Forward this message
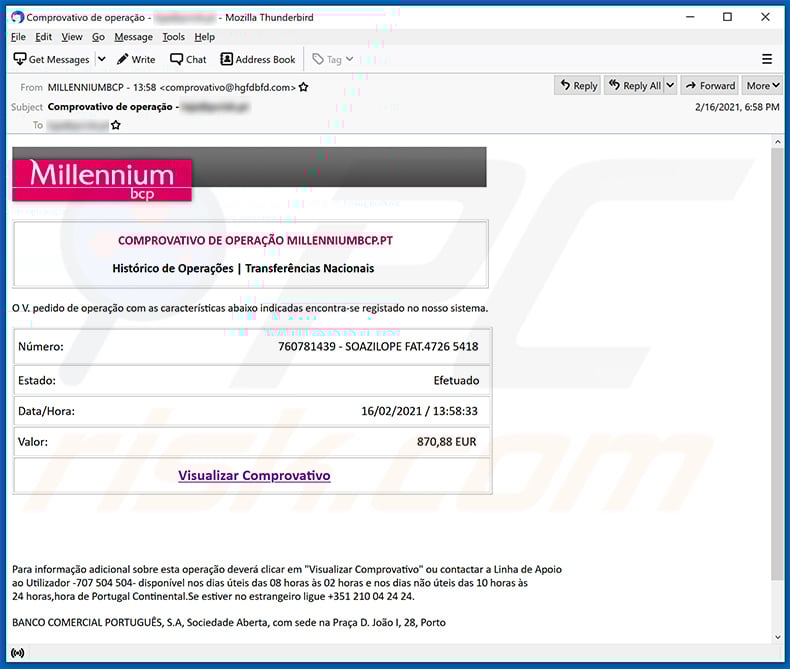This screenshot has height=669, width=790. [710, 86]
